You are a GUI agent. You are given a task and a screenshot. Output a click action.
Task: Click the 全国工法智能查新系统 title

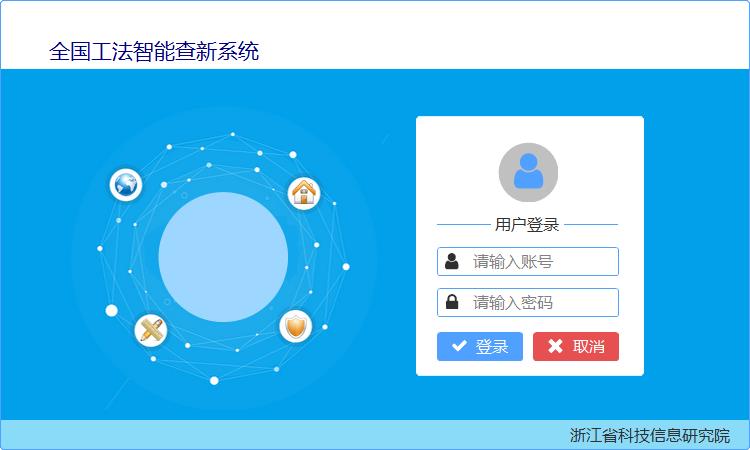[154, 51]
